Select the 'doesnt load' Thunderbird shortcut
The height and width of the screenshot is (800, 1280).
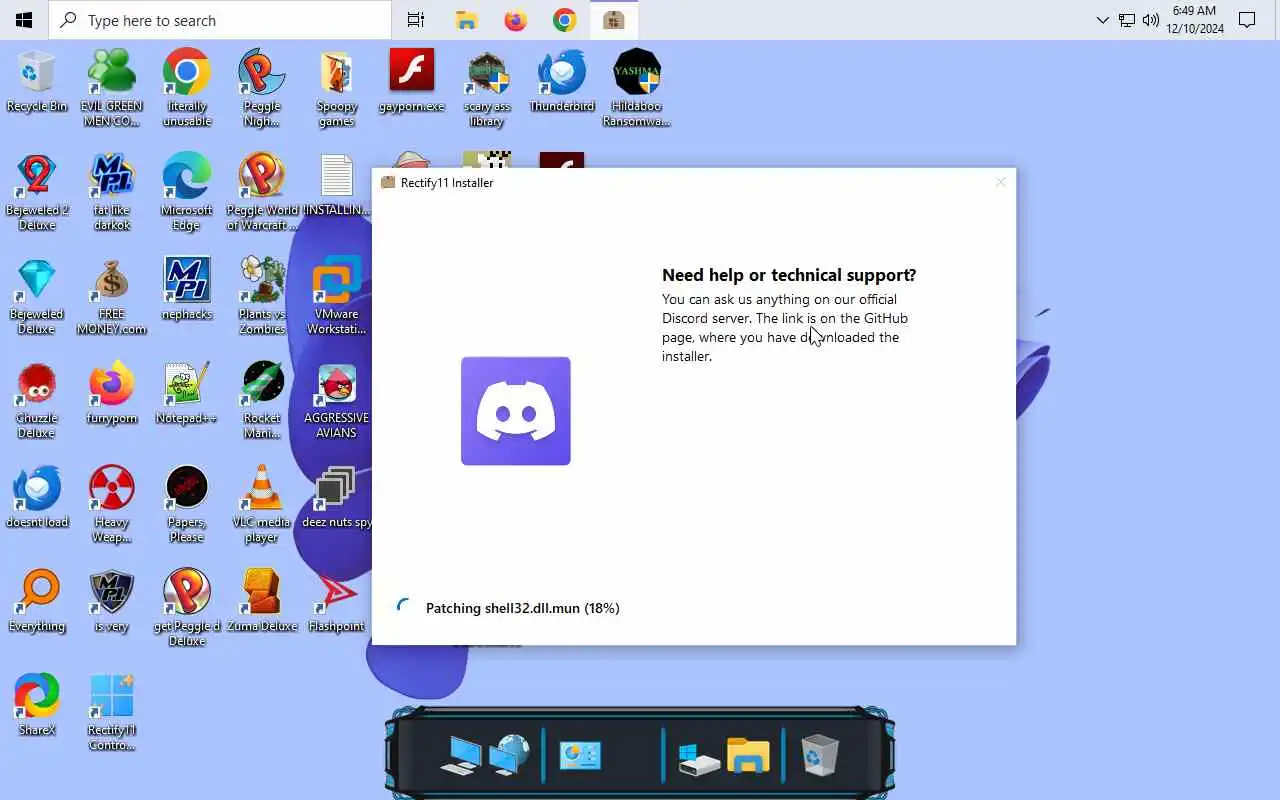pos(37,498)
